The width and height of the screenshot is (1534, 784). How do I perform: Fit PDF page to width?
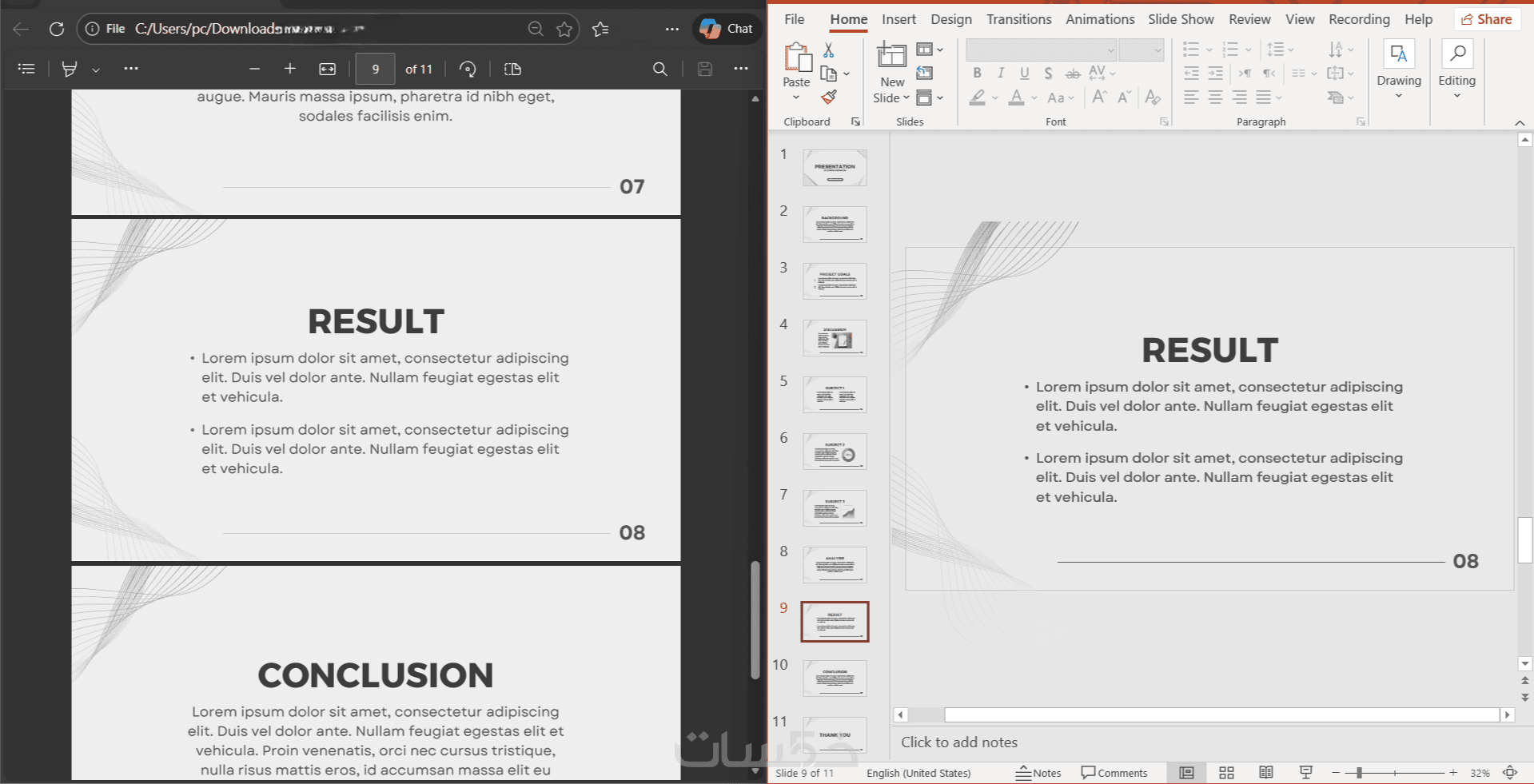328,70
